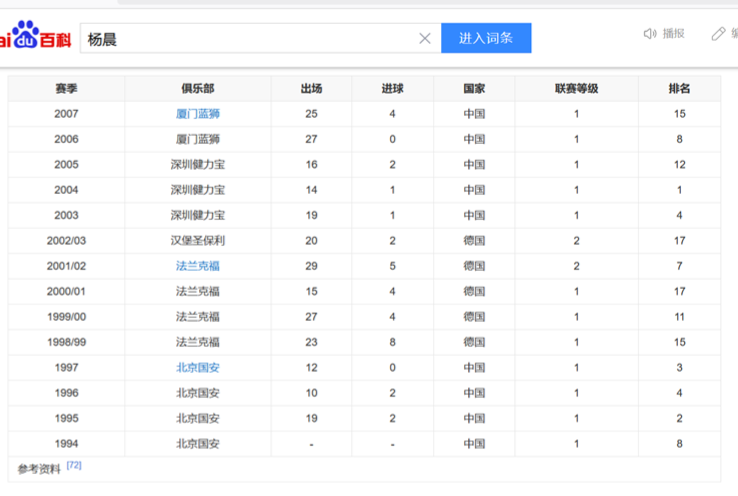Select the 2007 season cell
The image size is (738, 496).
pyautogui.click(x=66, y=114)
